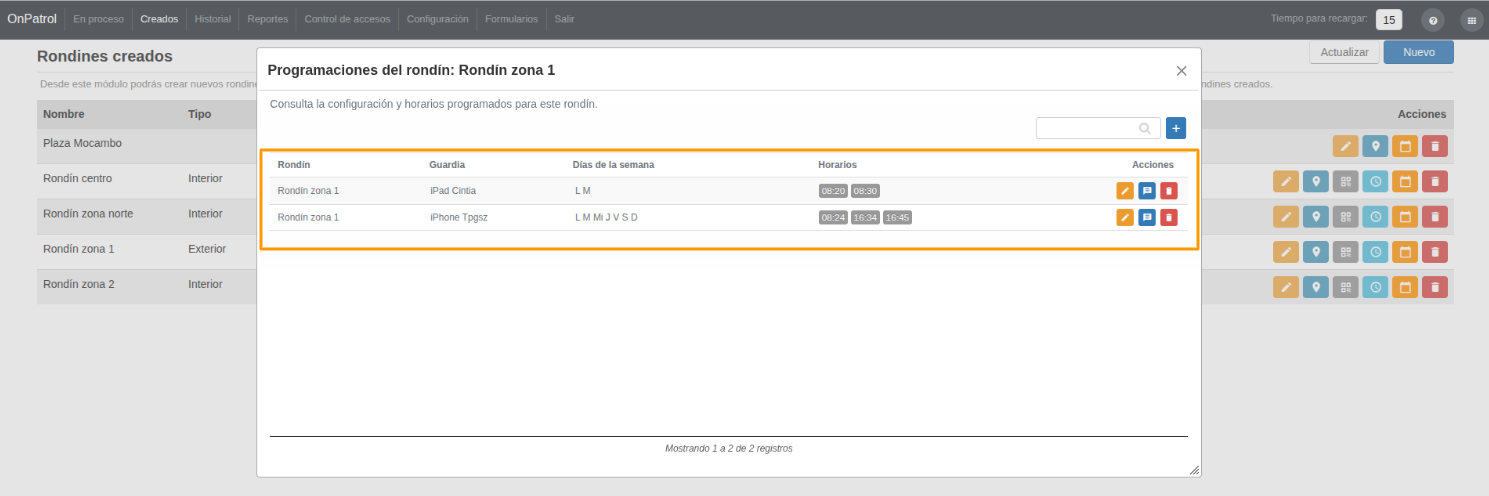Image resolution: width=1489 pixels, height=496 pixels.
Task: Open clock icon for background Rondín zona 1
Action: coord(1376,251)
